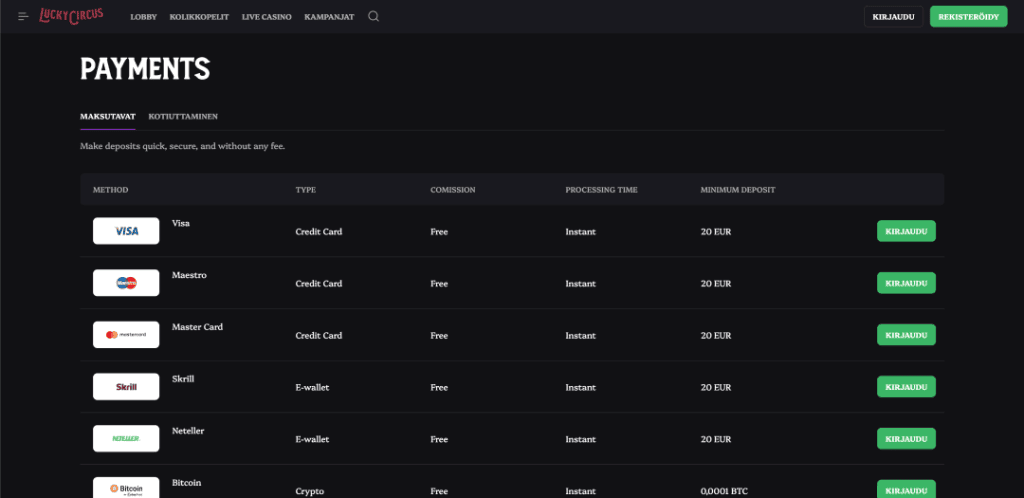Screen dimensions: 1024x498
Task: Switch to Kotiuttaminen tab
Action: click(183, 117)
